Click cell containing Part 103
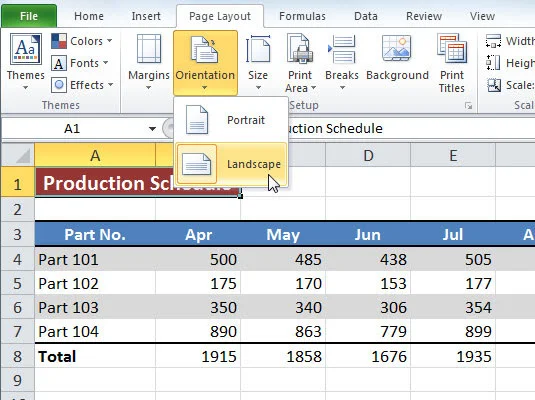This screenshot has height=400, width=535. click(x=95, y=307)
